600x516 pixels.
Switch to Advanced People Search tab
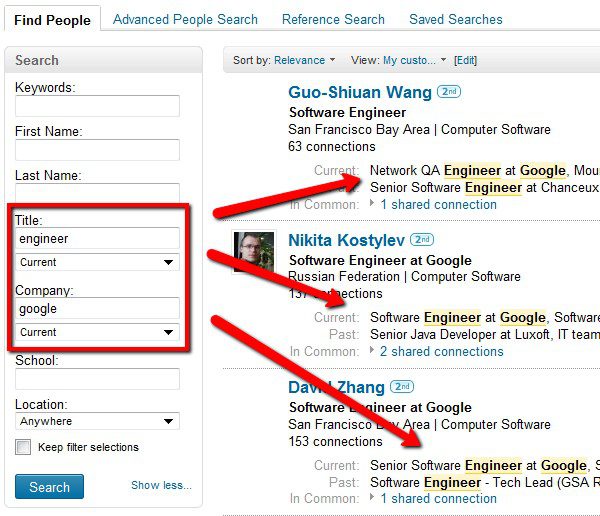pyautogui.click(x=185, y=19)
